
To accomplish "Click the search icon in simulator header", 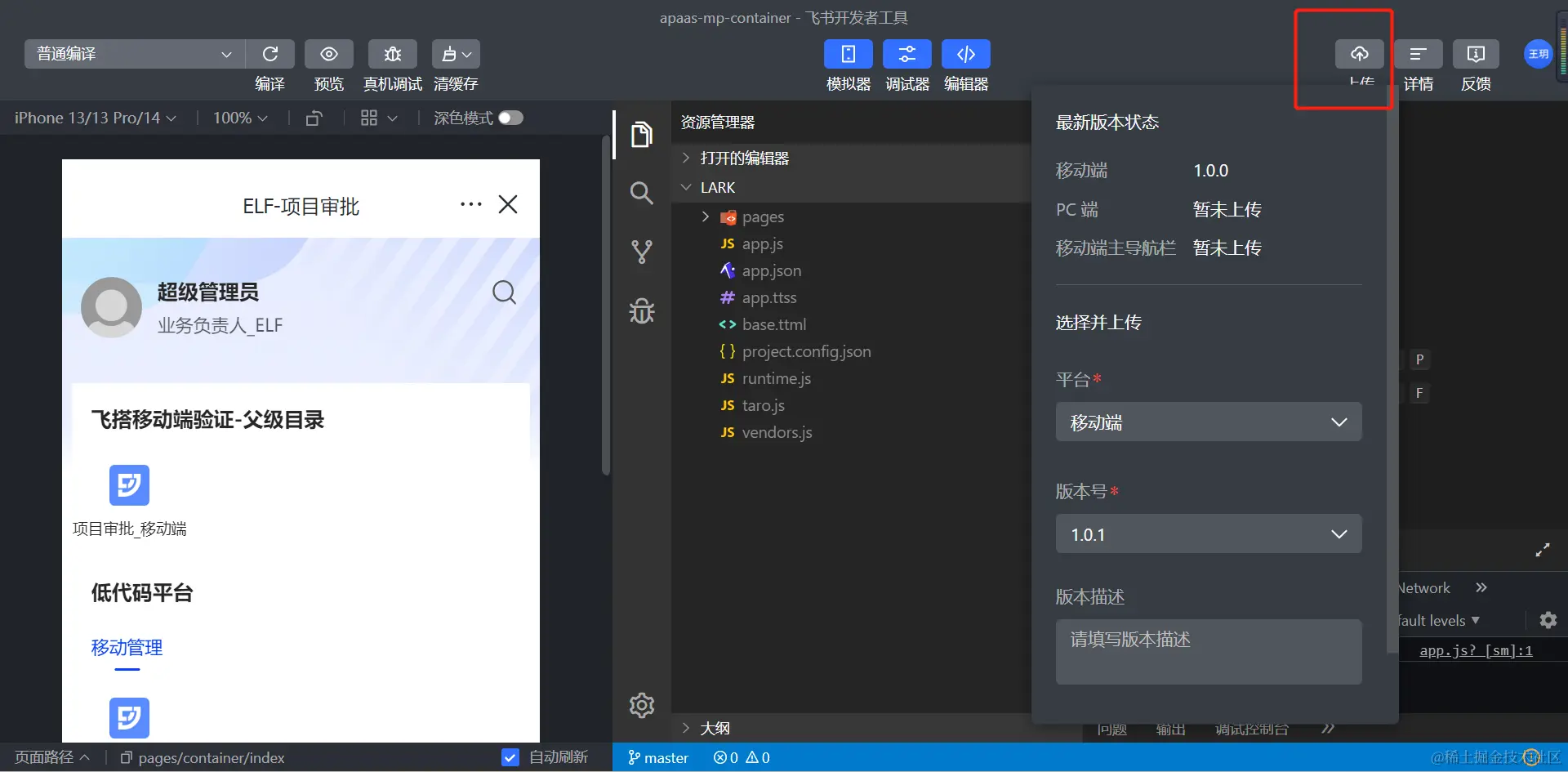I will coord(505,292).
